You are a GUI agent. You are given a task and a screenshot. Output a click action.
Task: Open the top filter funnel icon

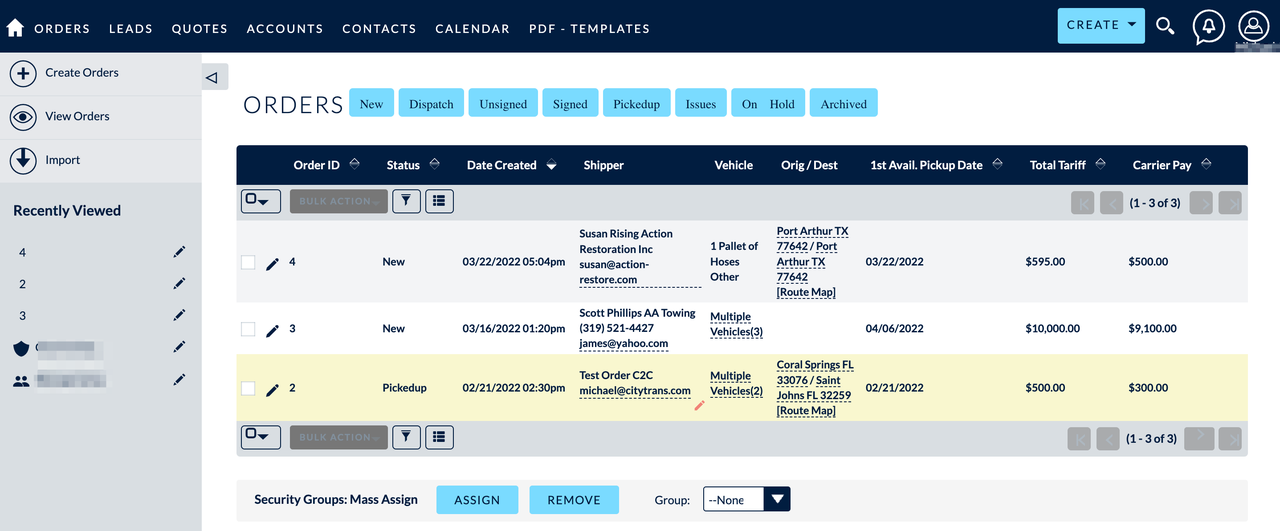click(406, 201)
